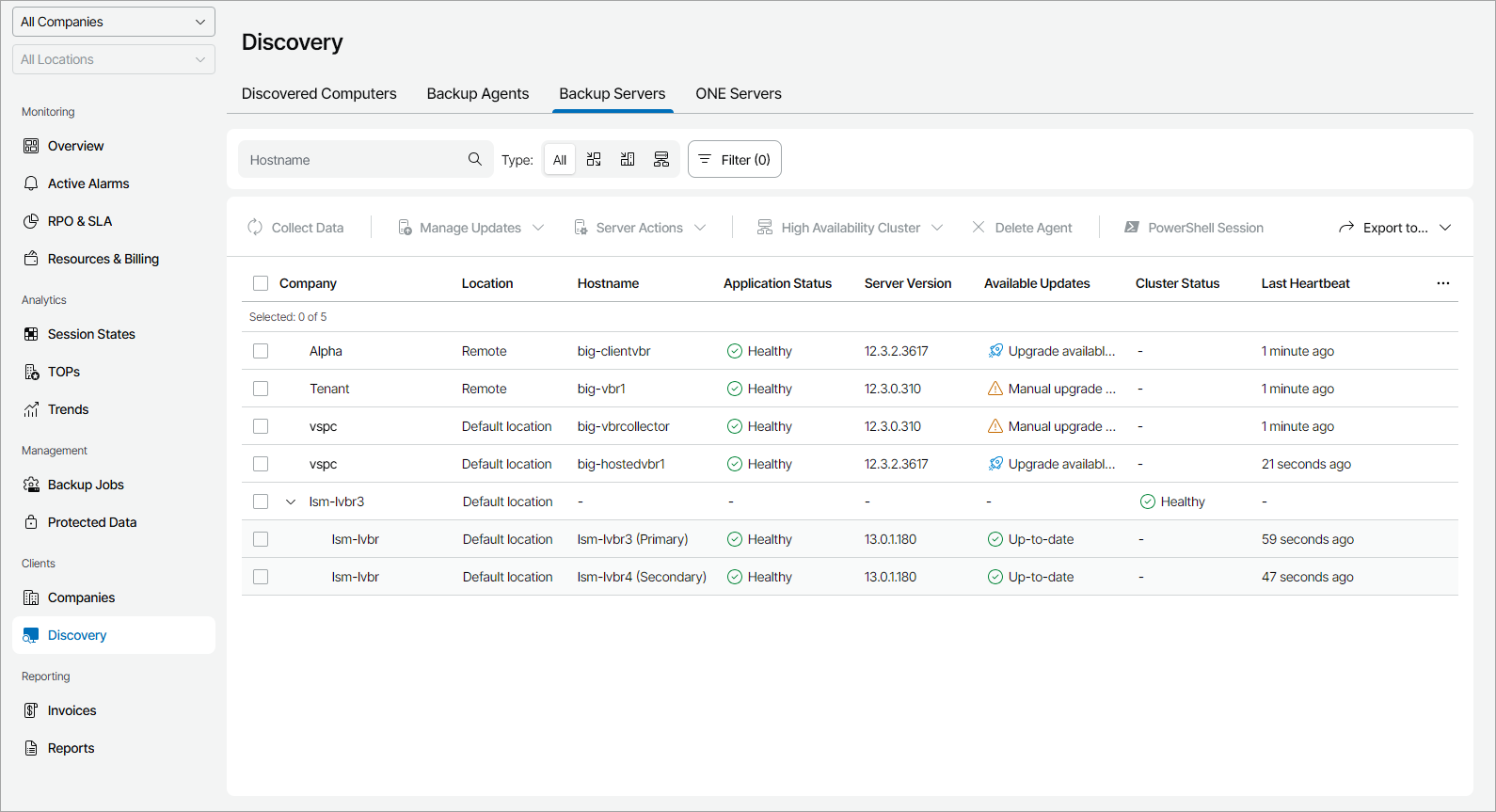Viewport: 1496px width, 812px height.
Task: Click the column options ellipsis icon
Action: 1442,283
